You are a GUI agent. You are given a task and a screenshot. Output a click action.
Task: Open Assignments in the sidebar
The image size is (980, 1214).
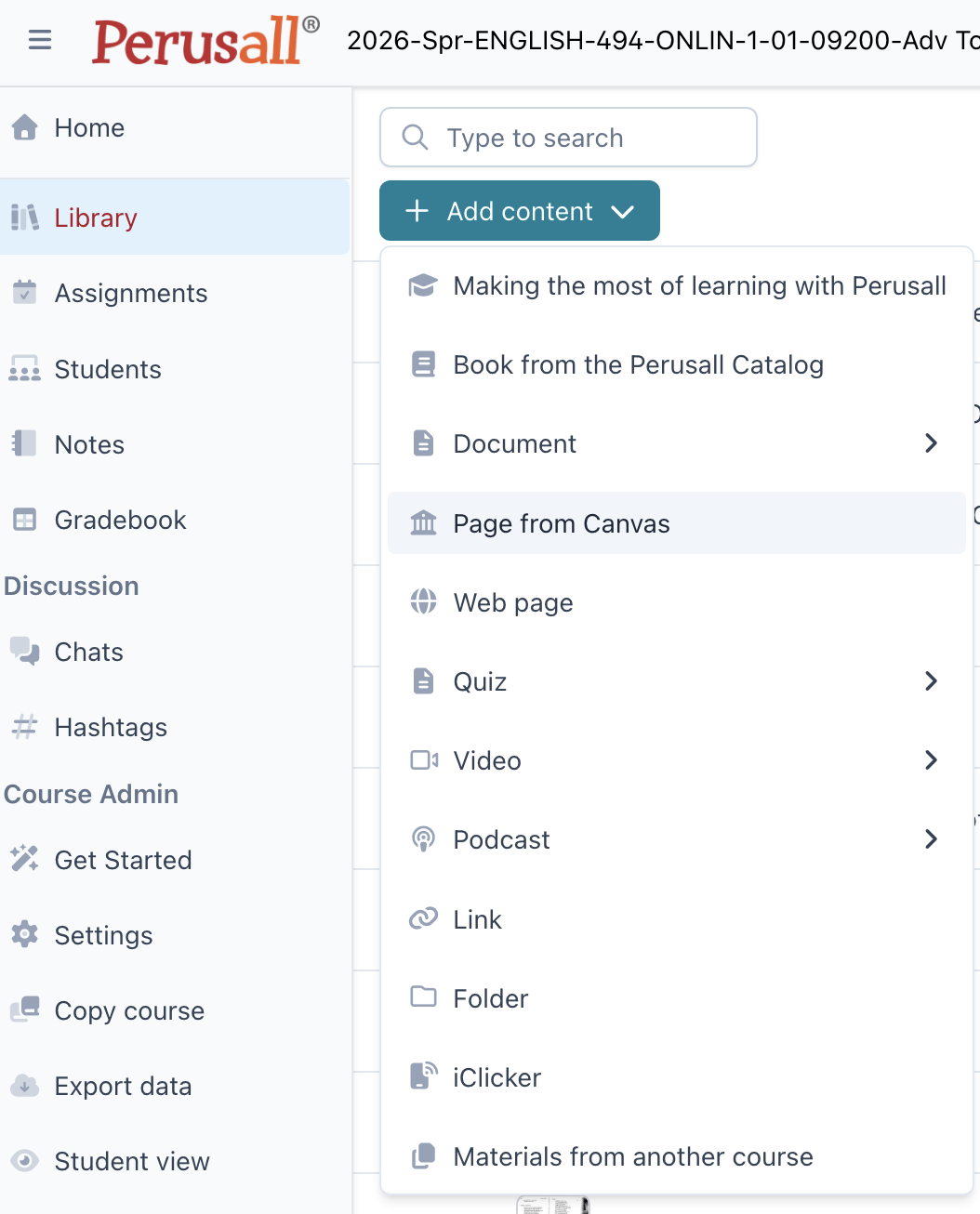[x=130, y=293]
